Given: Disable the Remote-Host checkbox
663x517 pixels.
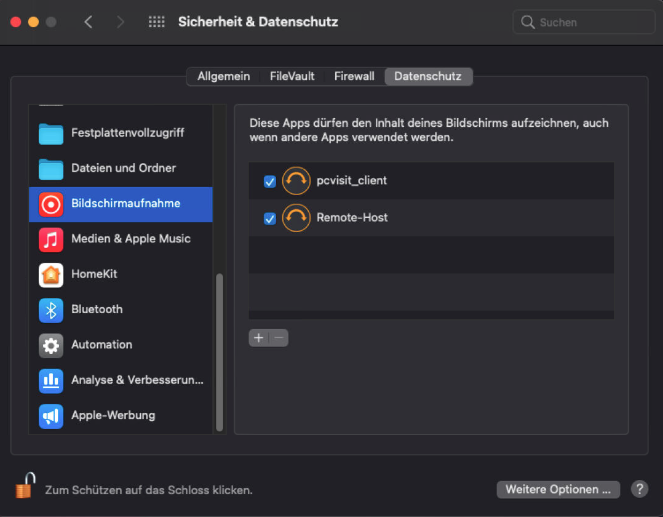Looking at the screenshot, I should (269, 218).
